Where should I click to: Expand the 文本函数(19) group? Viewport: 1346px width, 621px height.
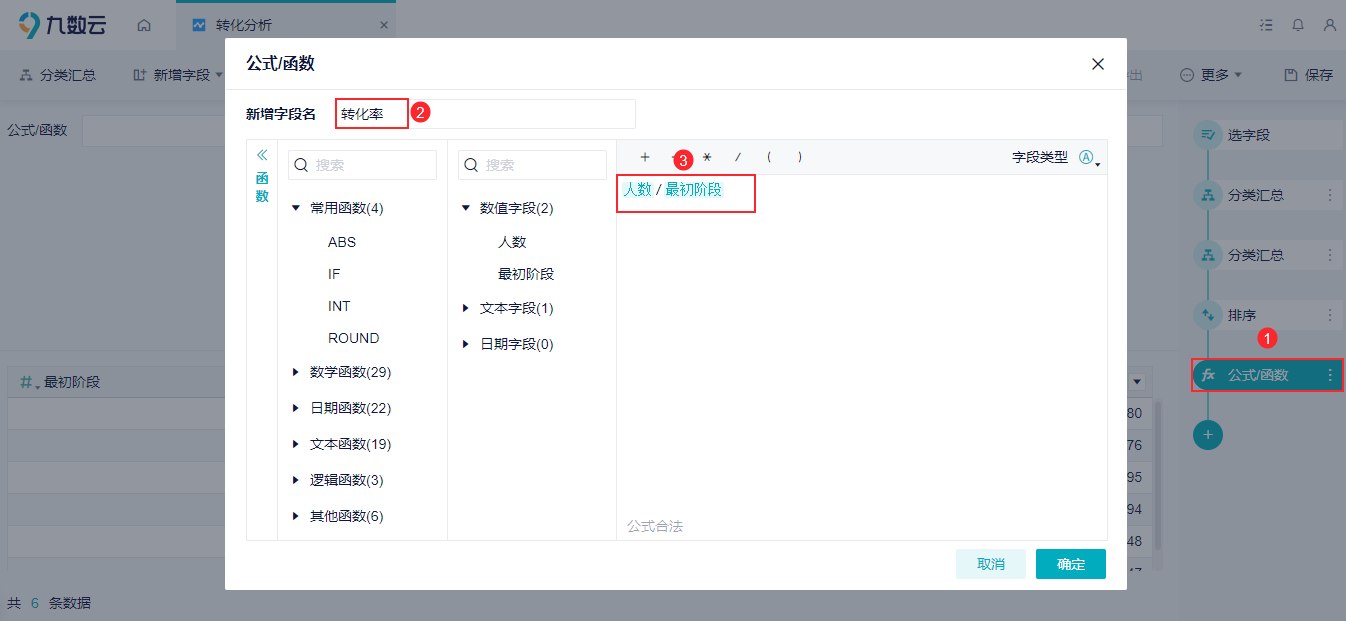(x=296, y=444)
